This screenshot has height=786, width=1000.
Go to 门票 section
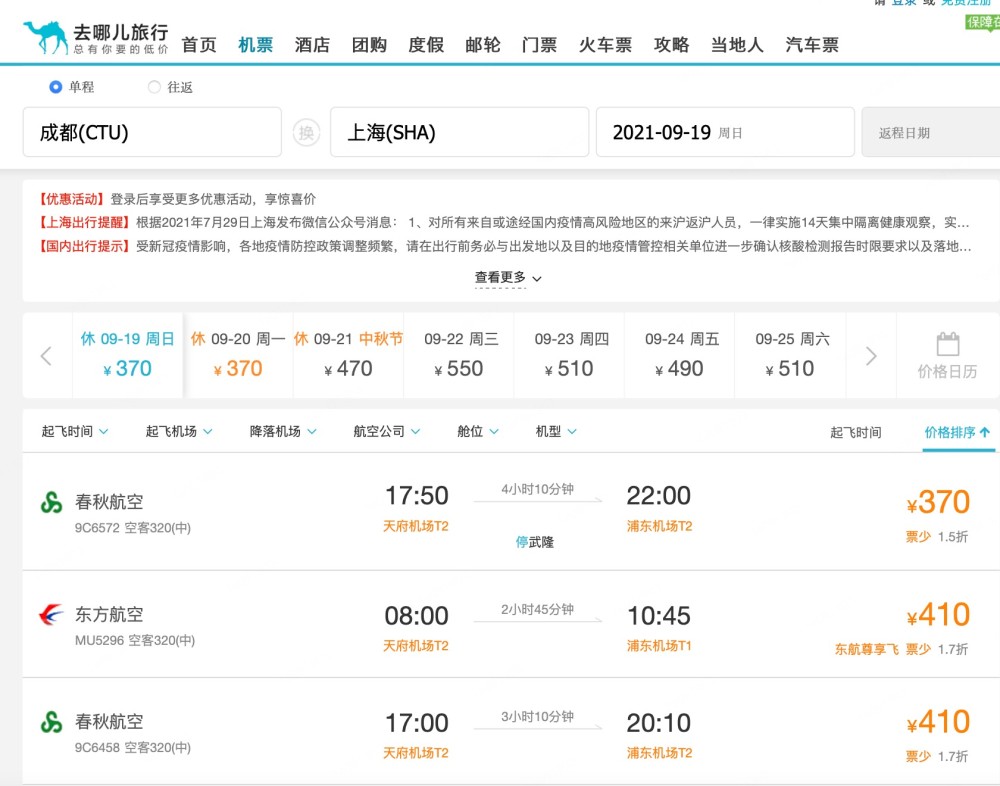point(540,45)
